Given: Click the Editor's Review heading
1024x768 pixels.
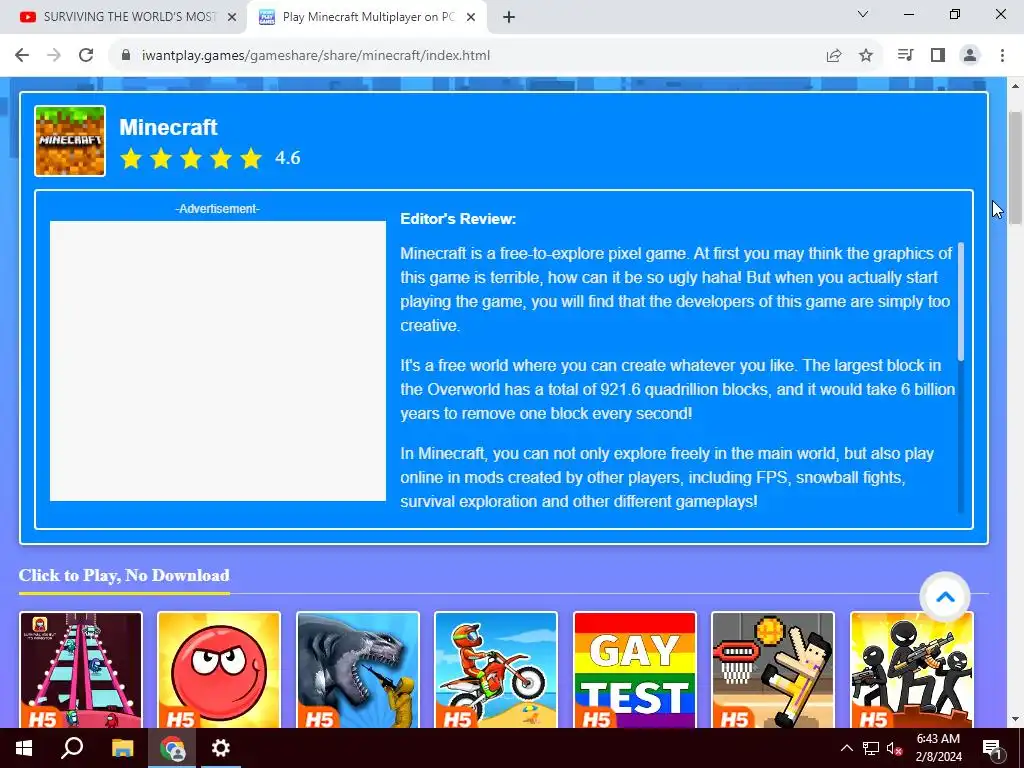Looking at the screenshot, I should [x=458, y=219].
